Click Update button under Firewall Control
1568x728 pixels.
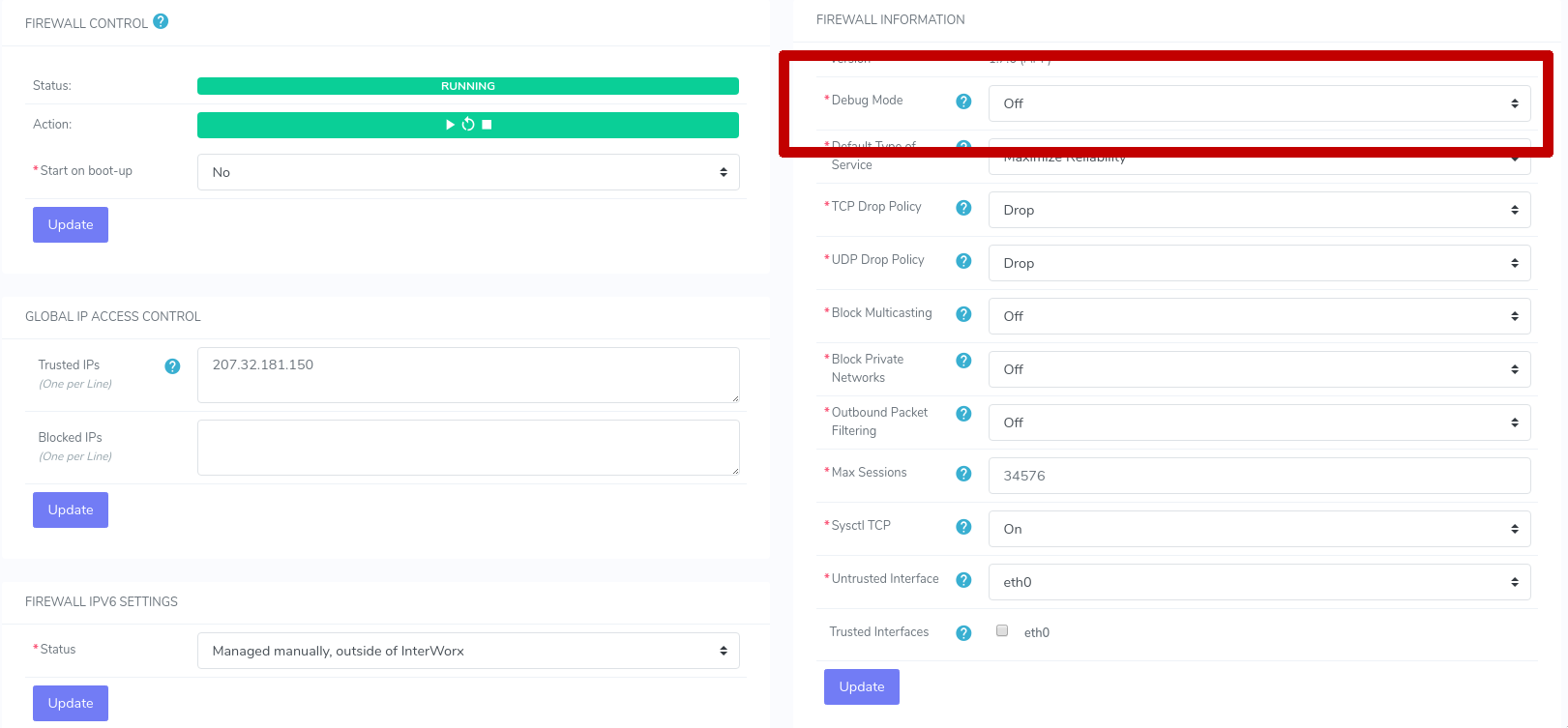click(71, 224)
